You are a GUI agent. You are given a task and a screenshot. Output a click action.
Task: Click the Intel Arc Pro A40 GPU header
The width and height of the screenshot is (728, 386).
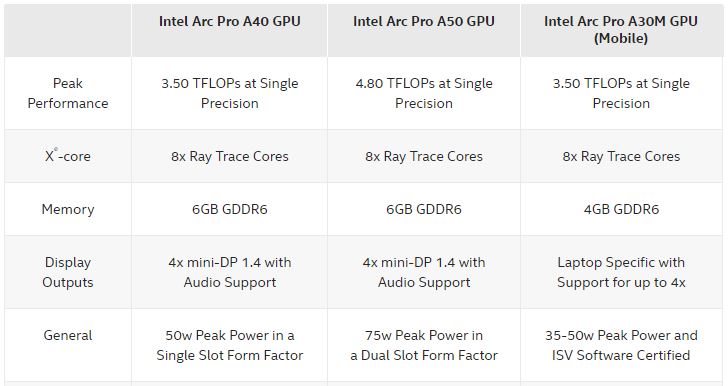coord(229,21)
